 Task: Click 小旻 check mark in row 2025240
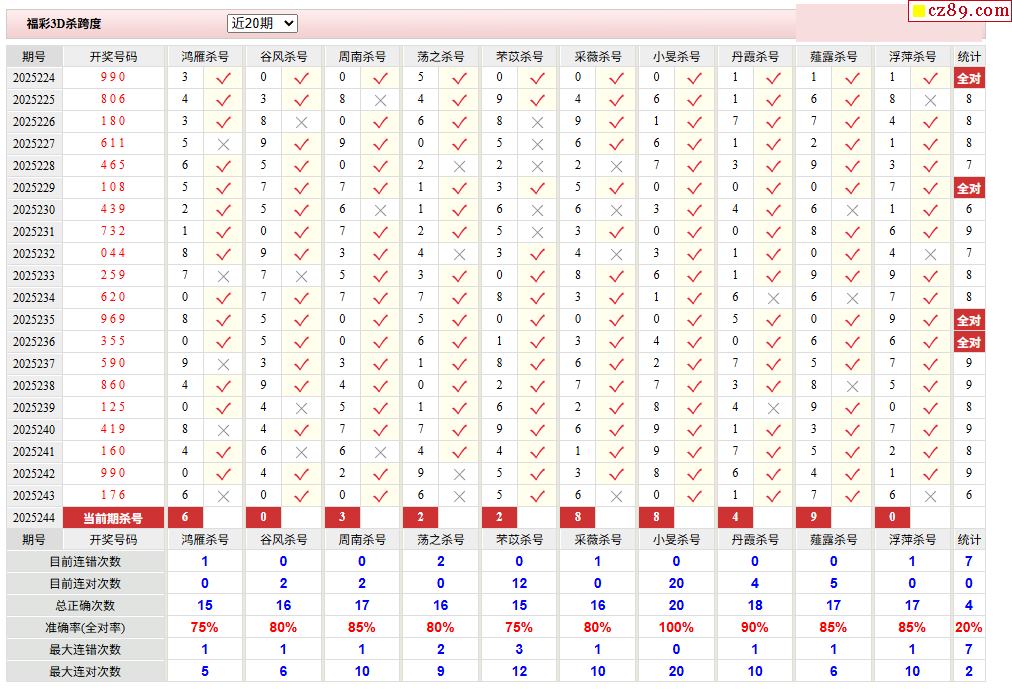click(x=694, y=430)
